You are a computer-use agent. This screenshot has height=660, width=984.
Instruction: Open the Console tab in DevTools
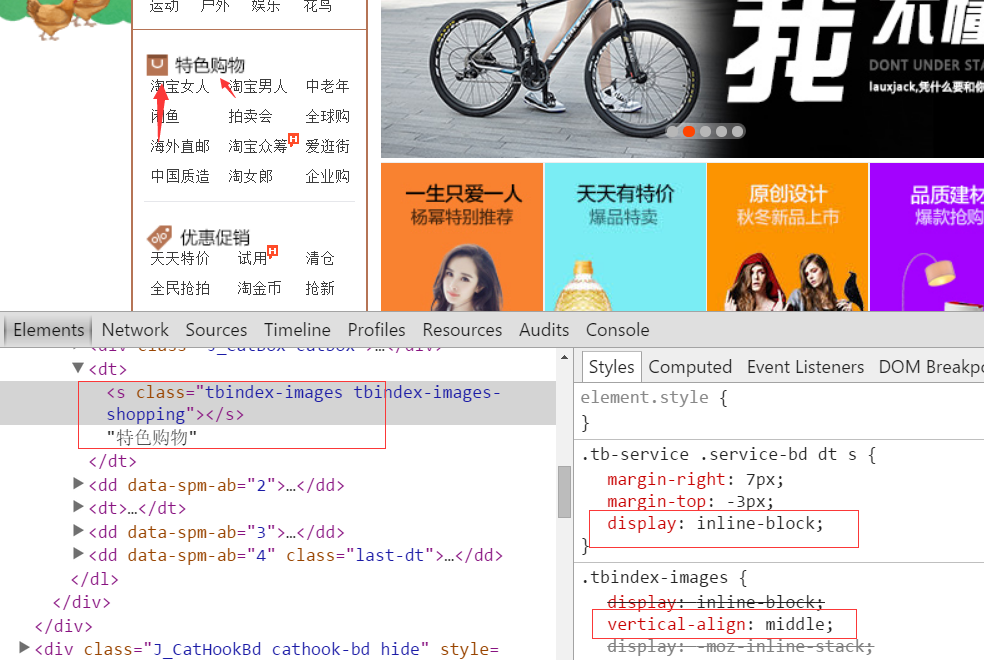617,330
